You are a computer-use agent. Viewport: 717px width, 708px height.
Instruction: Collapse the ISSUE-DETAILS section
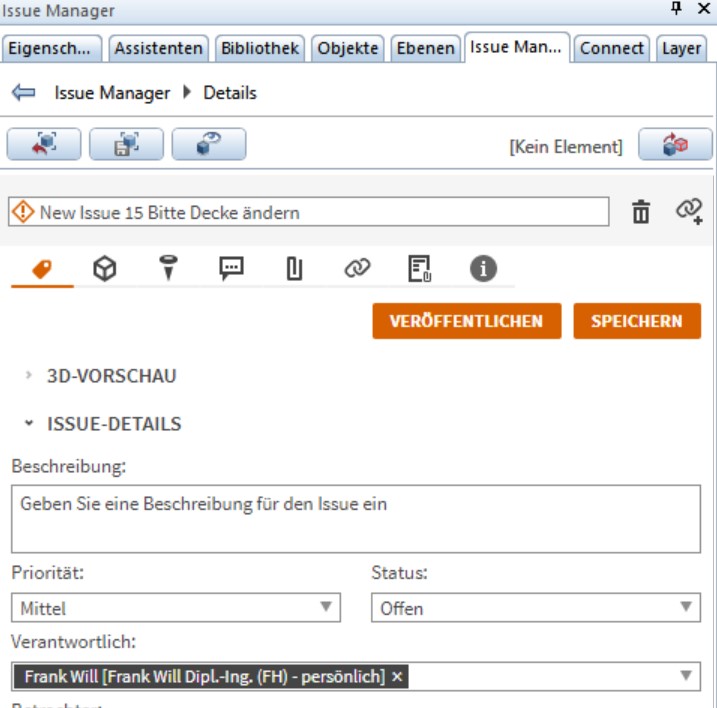pyautogui.click(x=113, y=424)
